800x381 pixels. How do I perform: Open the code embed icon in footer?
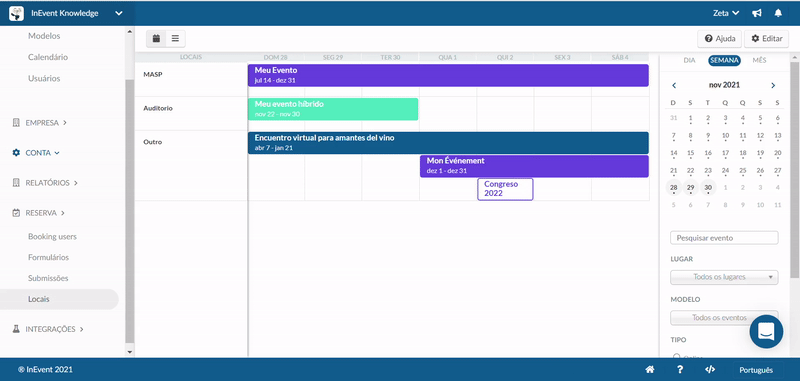(x=710, y=370)
